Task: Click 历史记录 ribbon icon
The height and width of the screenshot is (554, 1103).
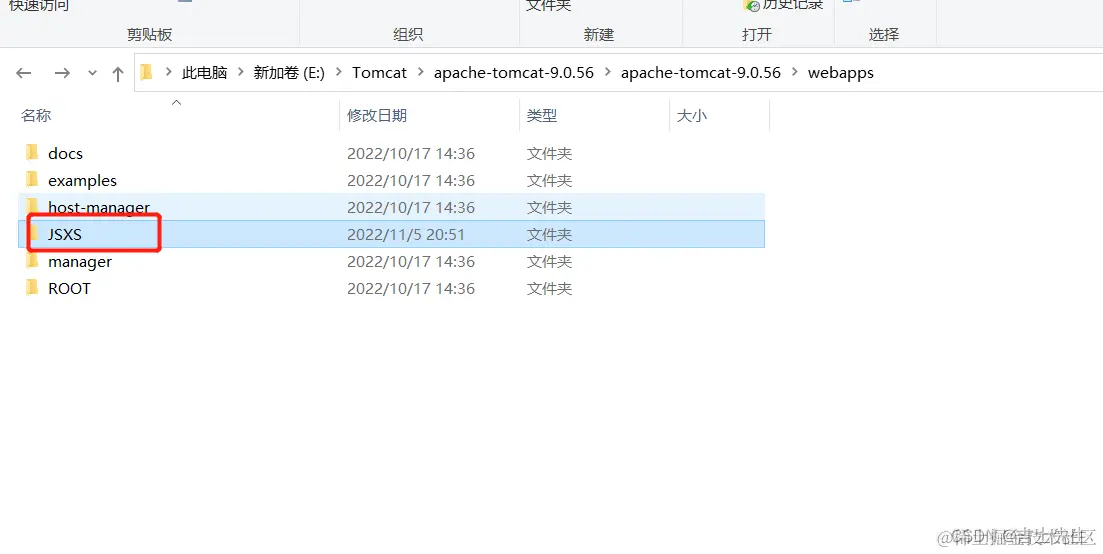Action: coord(752,5)
